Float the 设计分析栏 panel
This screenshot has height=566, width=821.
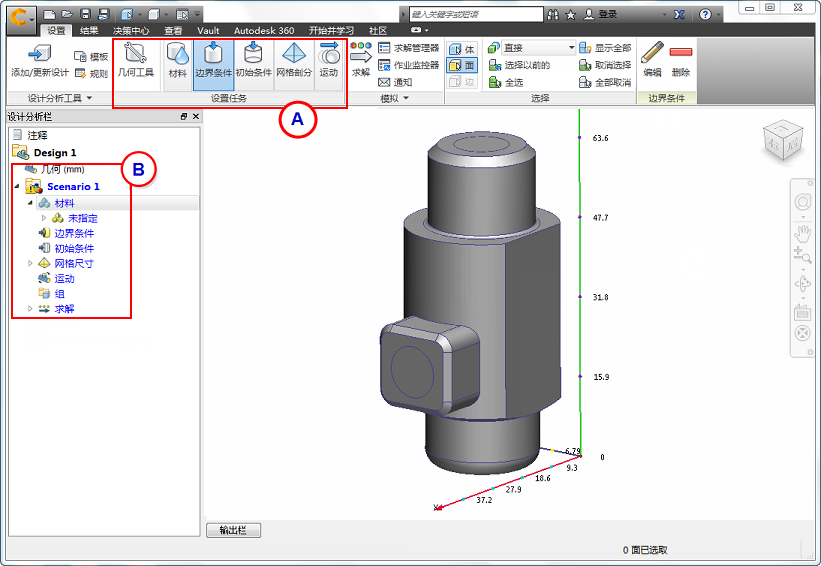point(184,116)
